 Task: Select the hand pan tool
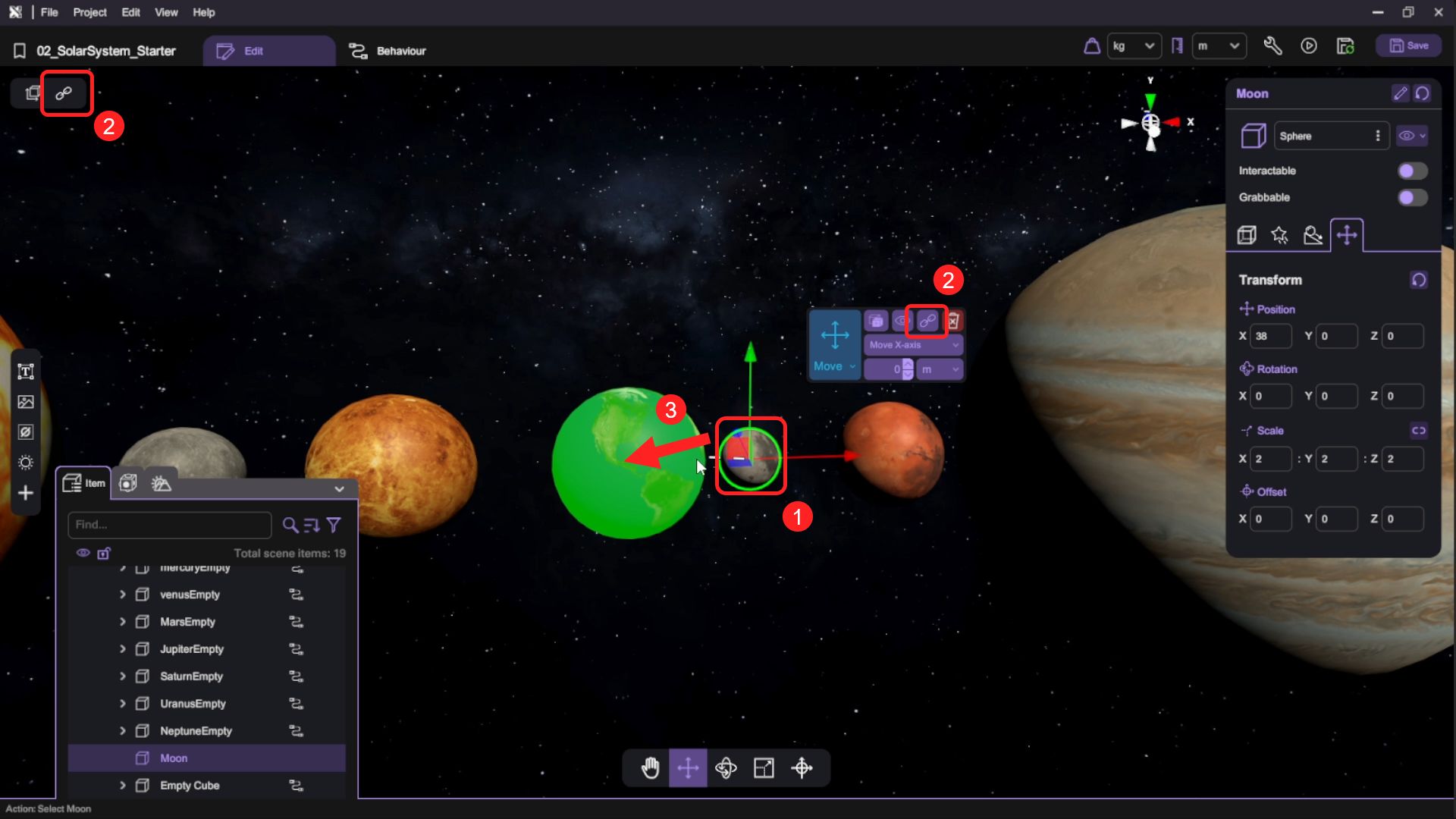point(650,768)
